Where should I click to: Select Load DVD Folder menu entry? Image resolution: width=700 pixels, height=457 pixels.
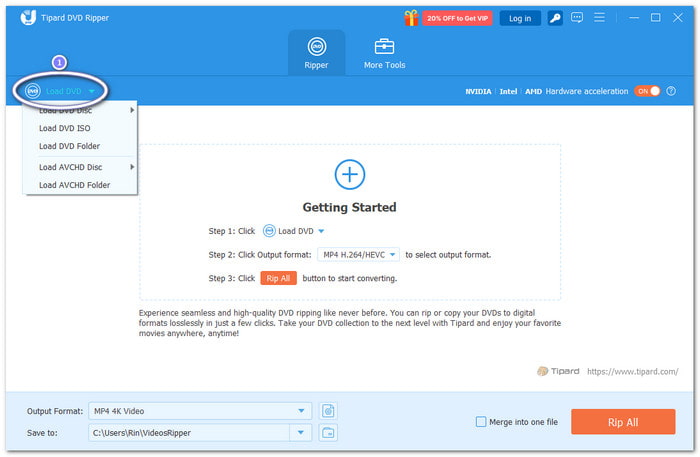[x=80, y=146]
